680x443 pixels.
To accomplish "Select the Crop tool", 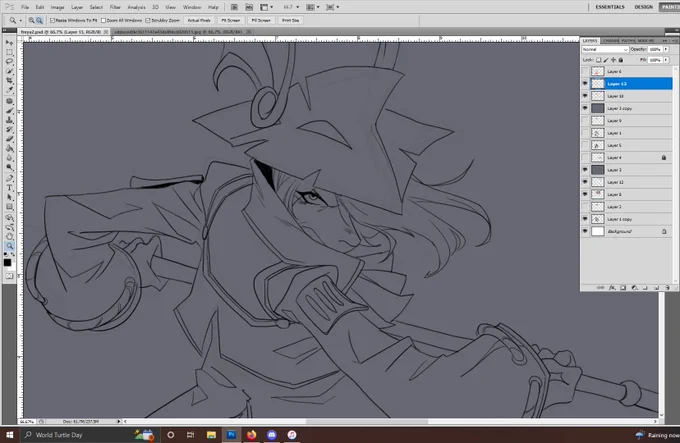I will tap(9, 80).
